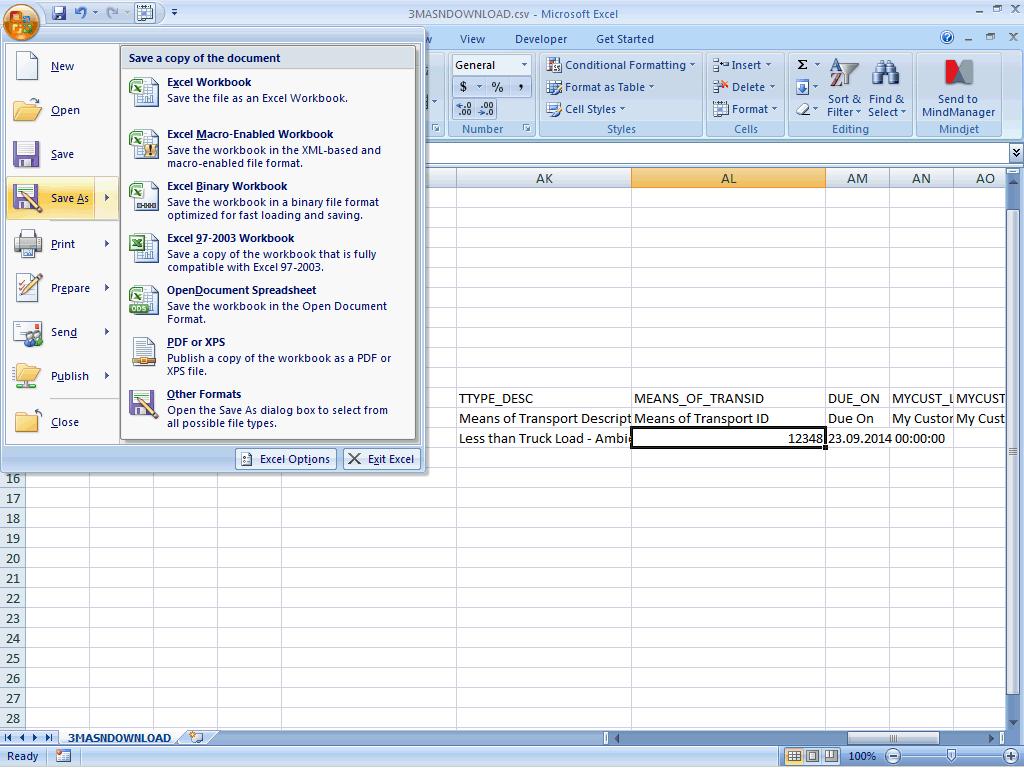Click the Exit Excel button

382,459
